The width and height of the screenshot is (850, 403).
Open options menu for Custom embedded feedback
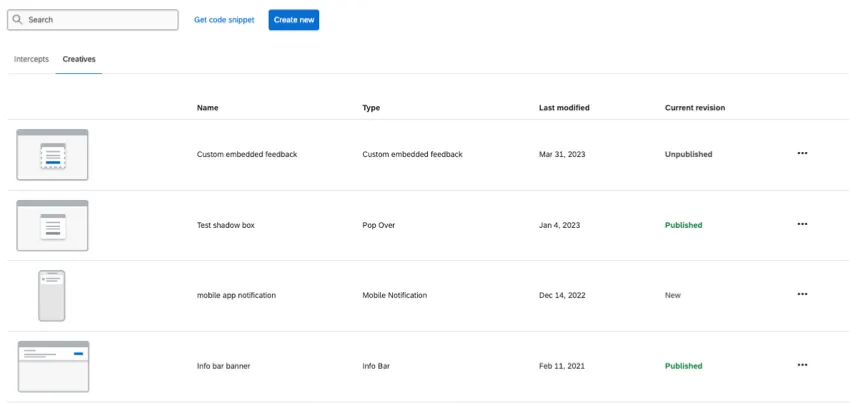[802, 154]
